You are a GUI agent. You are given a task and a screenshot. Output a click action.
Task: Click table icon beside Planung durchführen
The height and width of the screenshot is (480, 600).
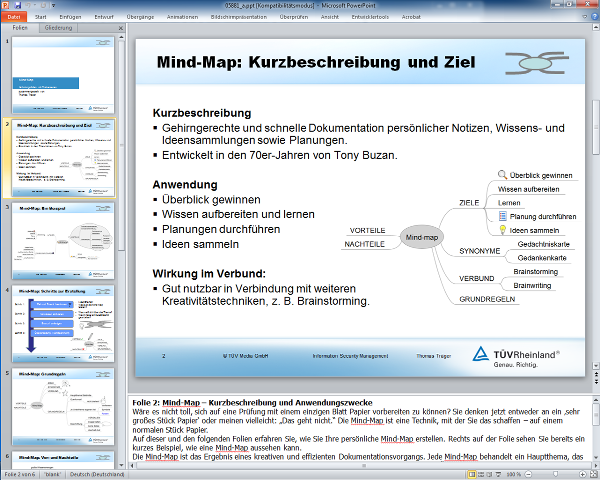[x=502, y=216]
